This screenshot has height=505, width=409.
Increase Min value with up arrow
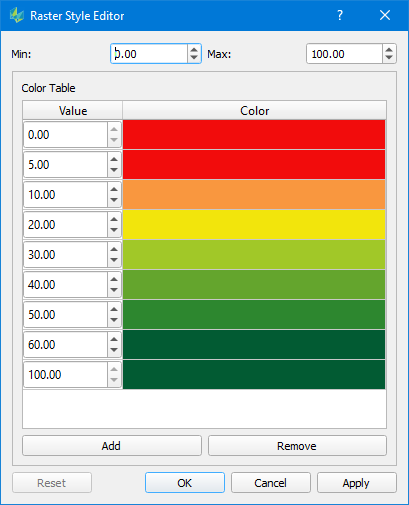(x=194, y=50)
